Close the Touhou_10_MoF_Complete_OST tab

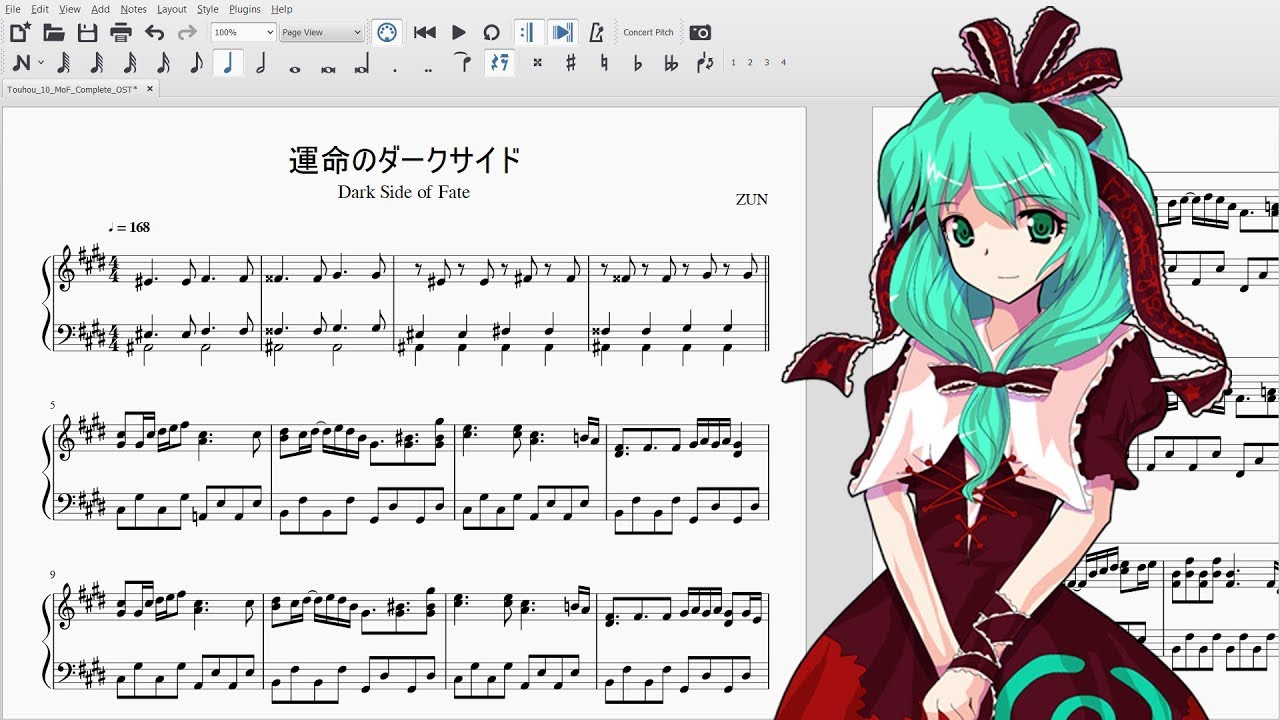coord(150,89)
